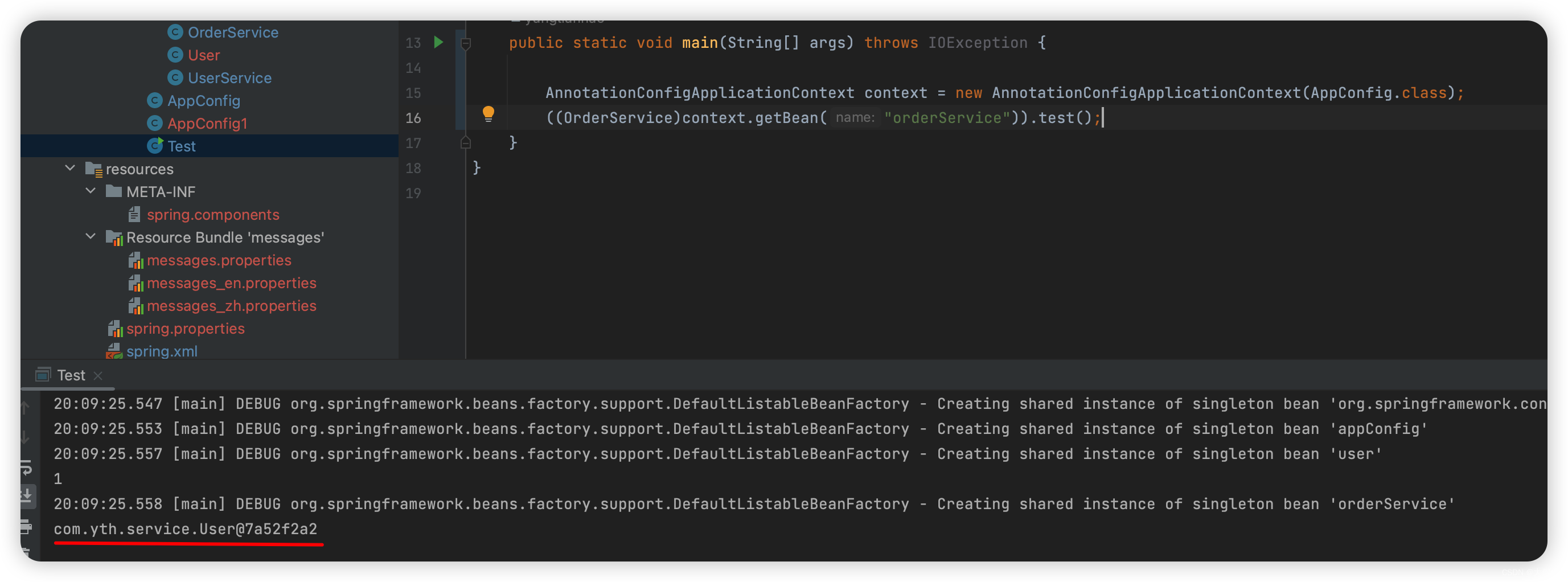
Task: Click the first console line at 20:09:25.547
Action: pyautogui.click(x=799, y=404)
